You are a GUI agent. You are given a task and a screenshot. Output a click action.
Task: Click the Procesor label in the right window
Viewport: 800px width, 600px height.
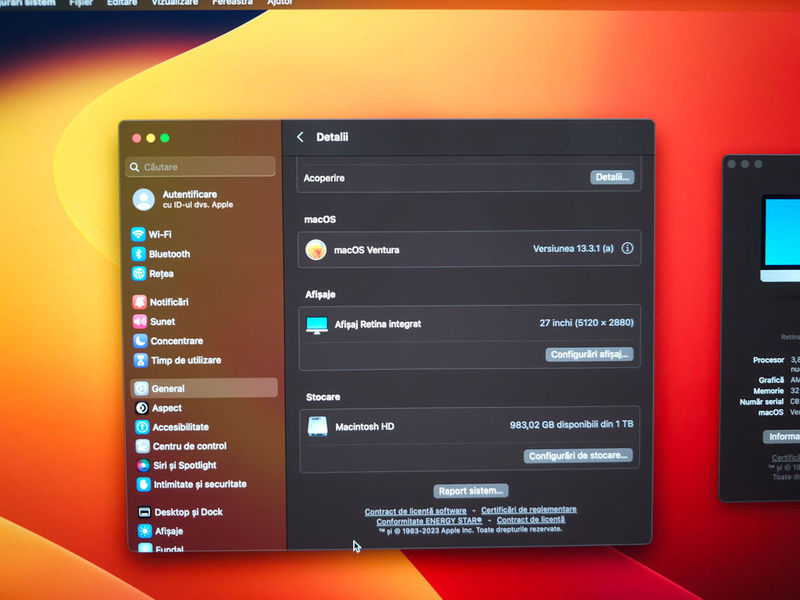pyautogui.click(x=768, y=360)
